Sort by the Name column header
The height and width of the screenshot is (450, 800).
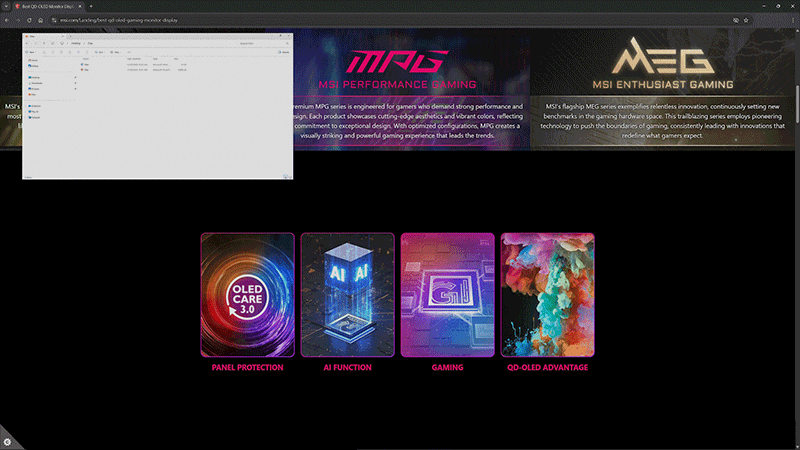(86, 59)
